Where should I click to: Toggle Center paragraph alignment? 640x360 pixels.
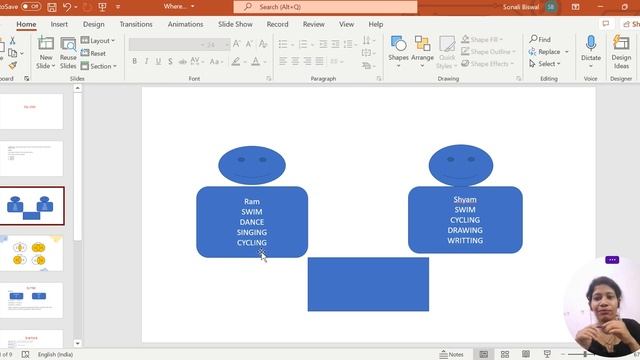[295, 61]
